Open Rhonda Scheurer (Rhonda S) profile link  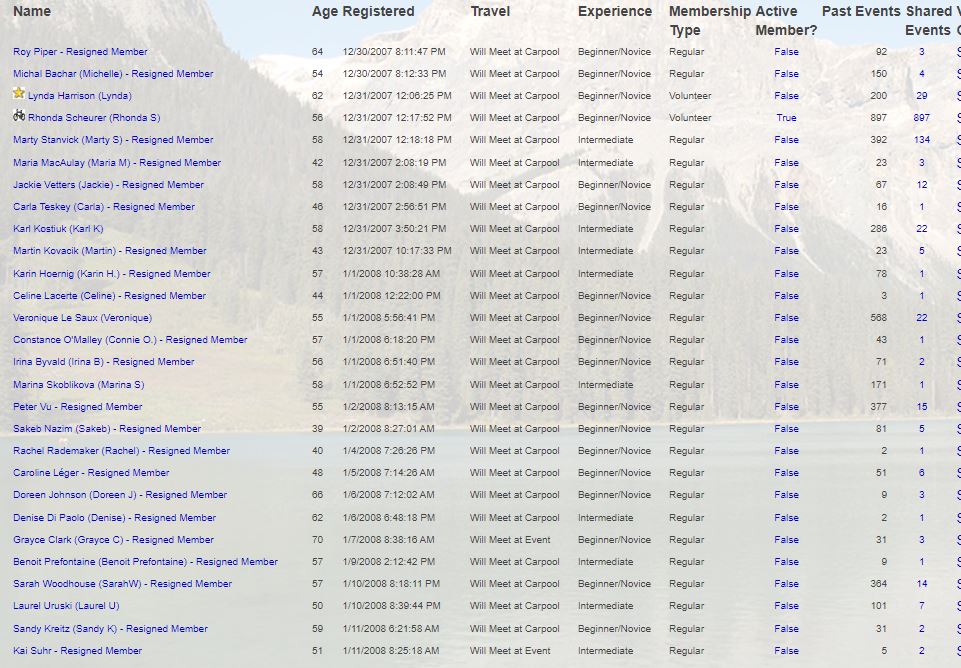point(94,118)
